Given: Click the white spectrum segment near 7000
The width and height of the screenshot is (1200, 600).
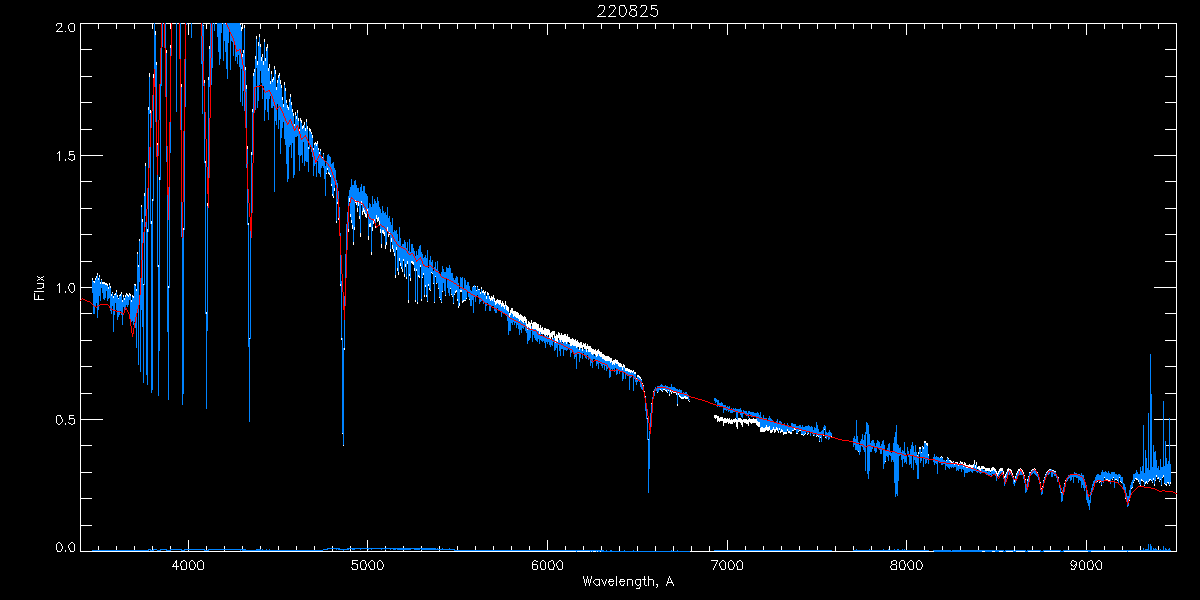Looking at the screenshot, I should (x=735, y=422).
